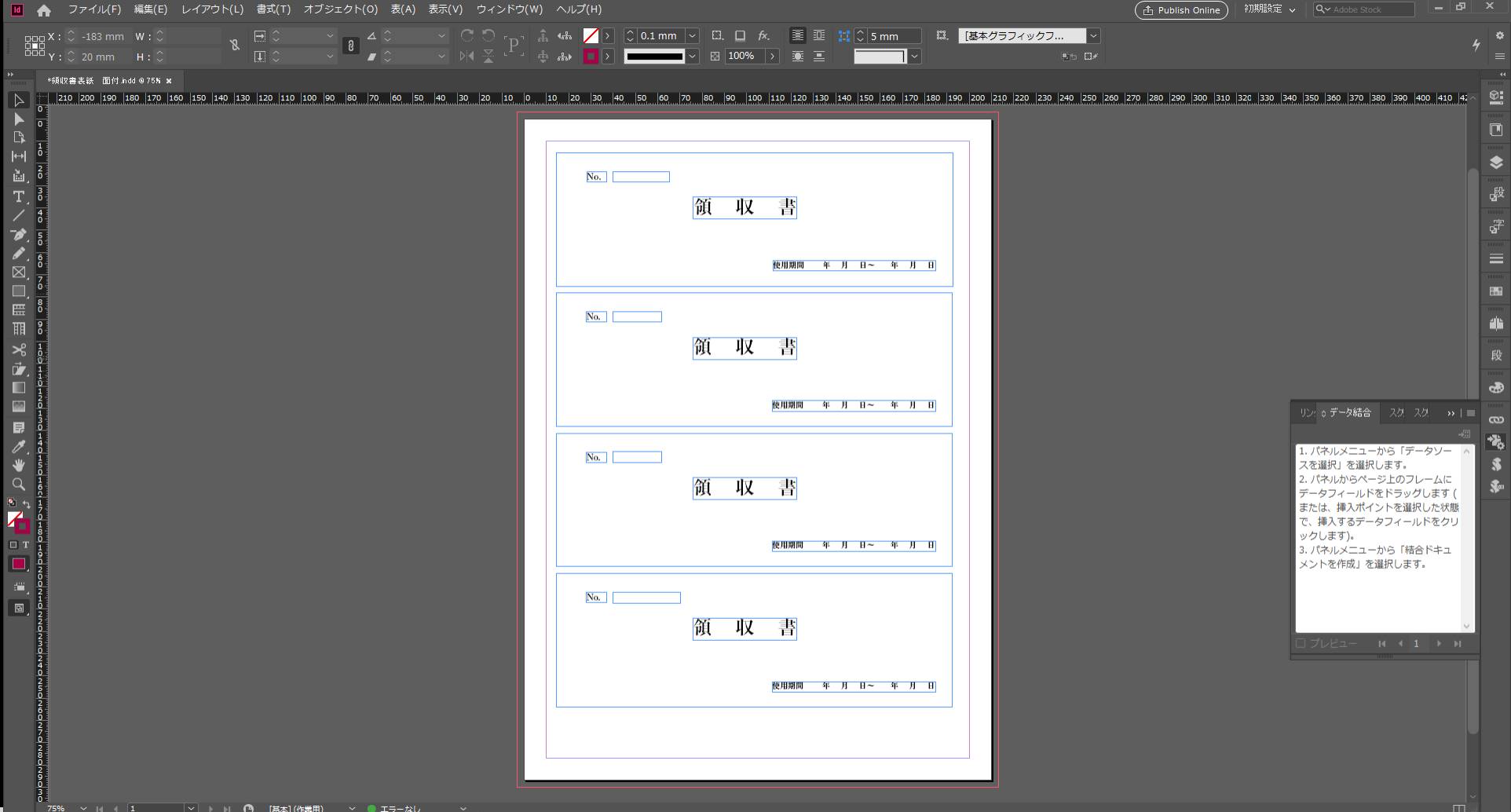Open the 編集(E) menu

[x=151, y=9]
